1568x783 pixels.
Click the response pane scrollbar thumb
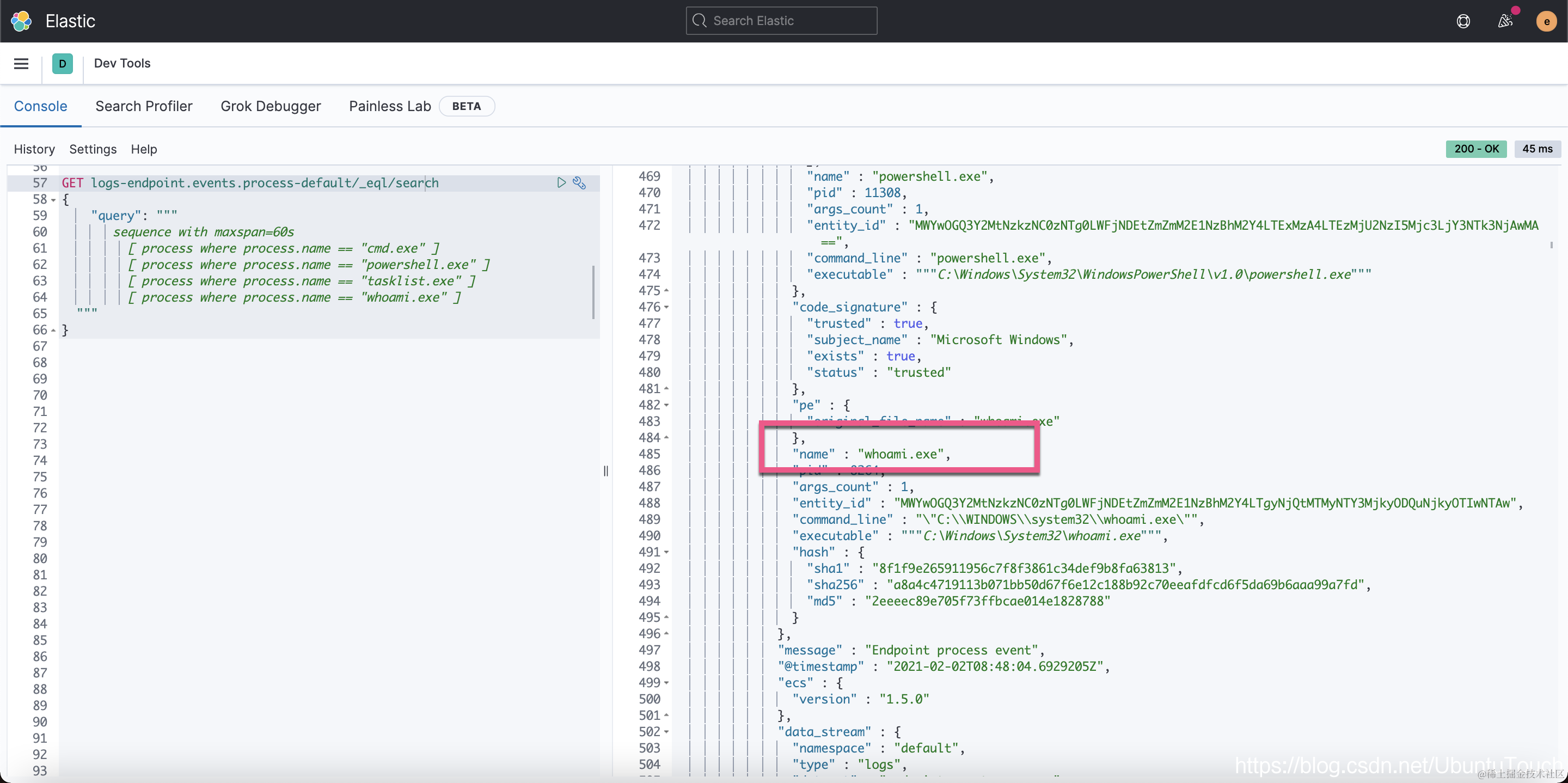(x=1552, y=245)
